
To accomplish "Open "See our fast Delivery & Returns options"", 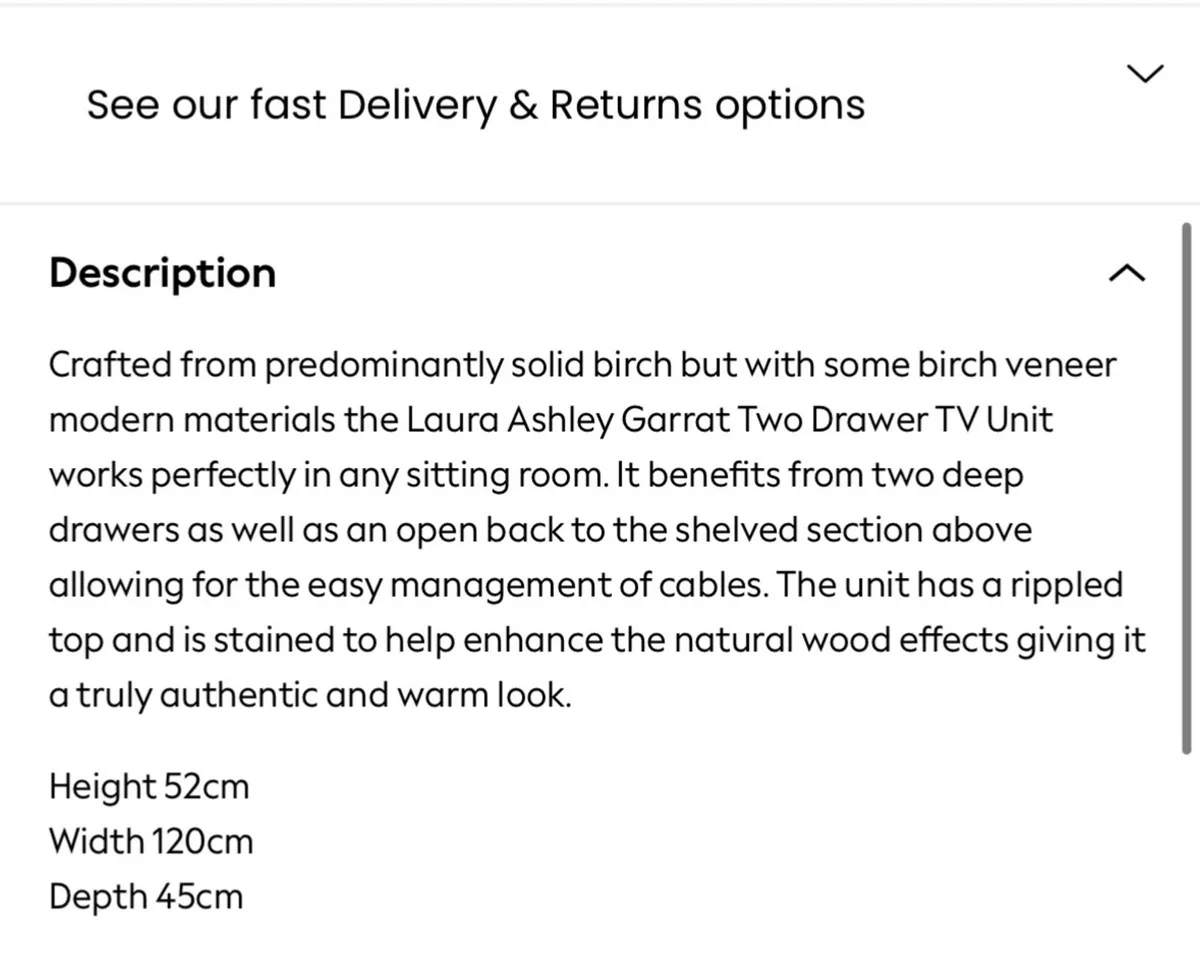I will 475,104.
